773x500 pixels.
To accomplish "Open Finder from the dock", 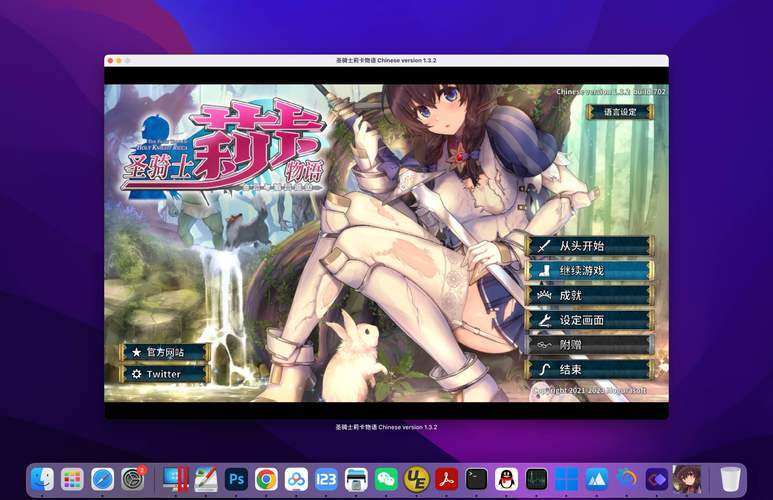I will 42,479.
